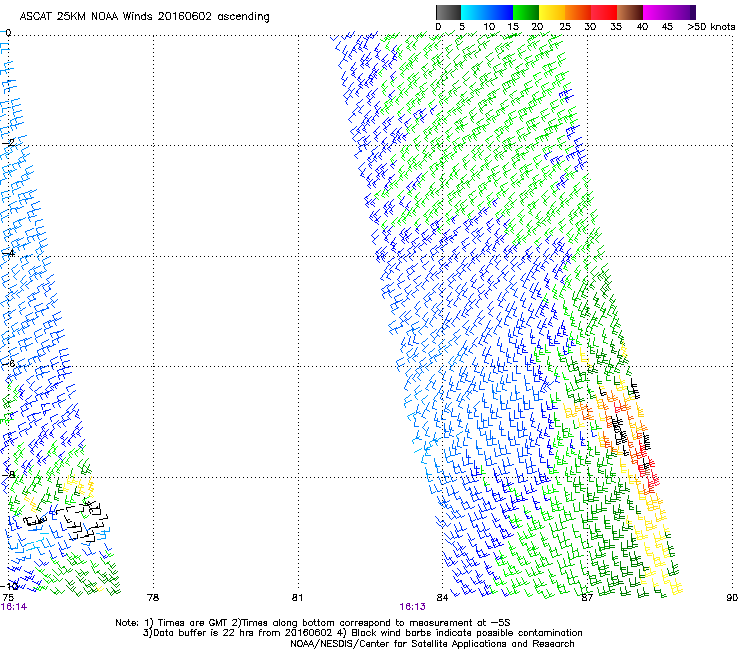Click the '>50 knots' legend label

point(711,27)
